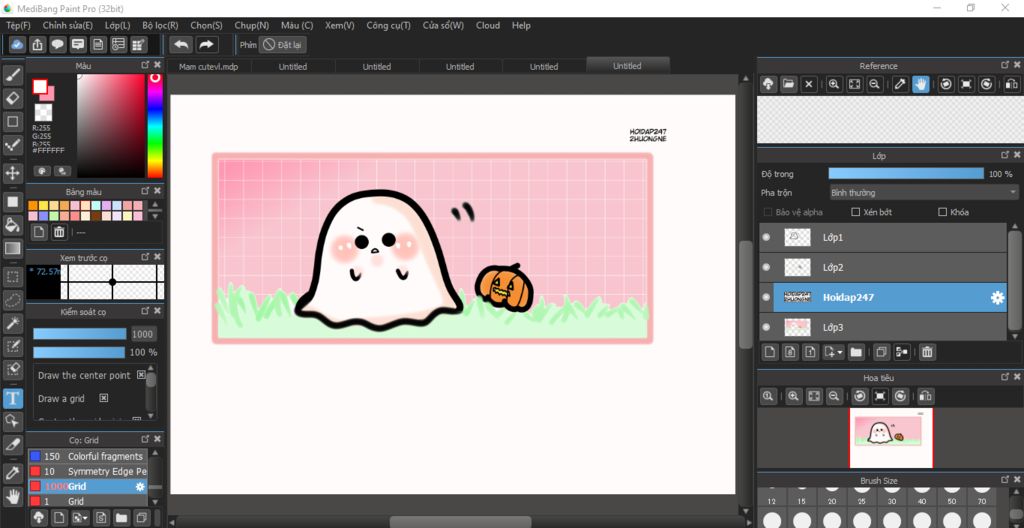Image resolution: width=1024 pixels, height=528 pixels.
Task: Duplicate layer icon in Lớp panel
Action: [x=881, y=352]
